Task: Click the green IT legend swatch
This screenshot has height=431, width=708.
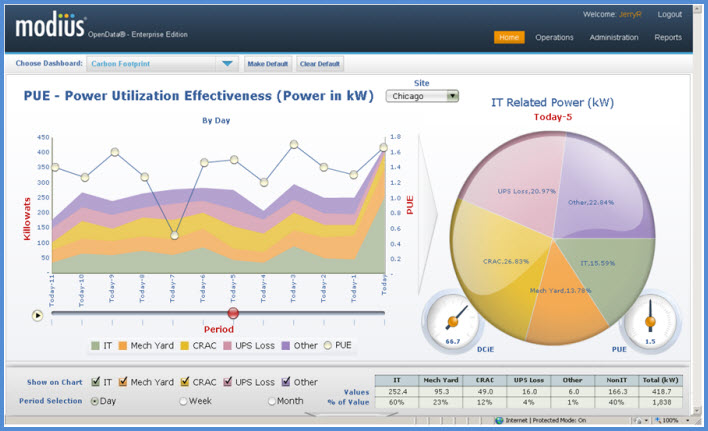Action: (95, 346)
